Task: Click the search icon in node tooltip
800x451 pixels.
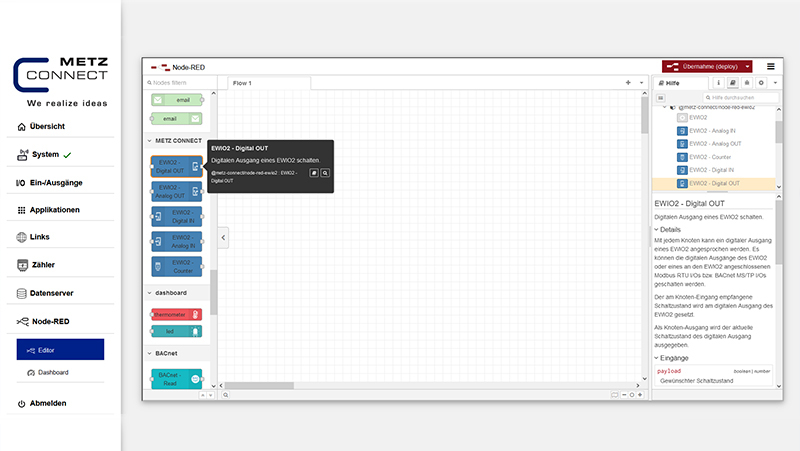Action: 325,173
